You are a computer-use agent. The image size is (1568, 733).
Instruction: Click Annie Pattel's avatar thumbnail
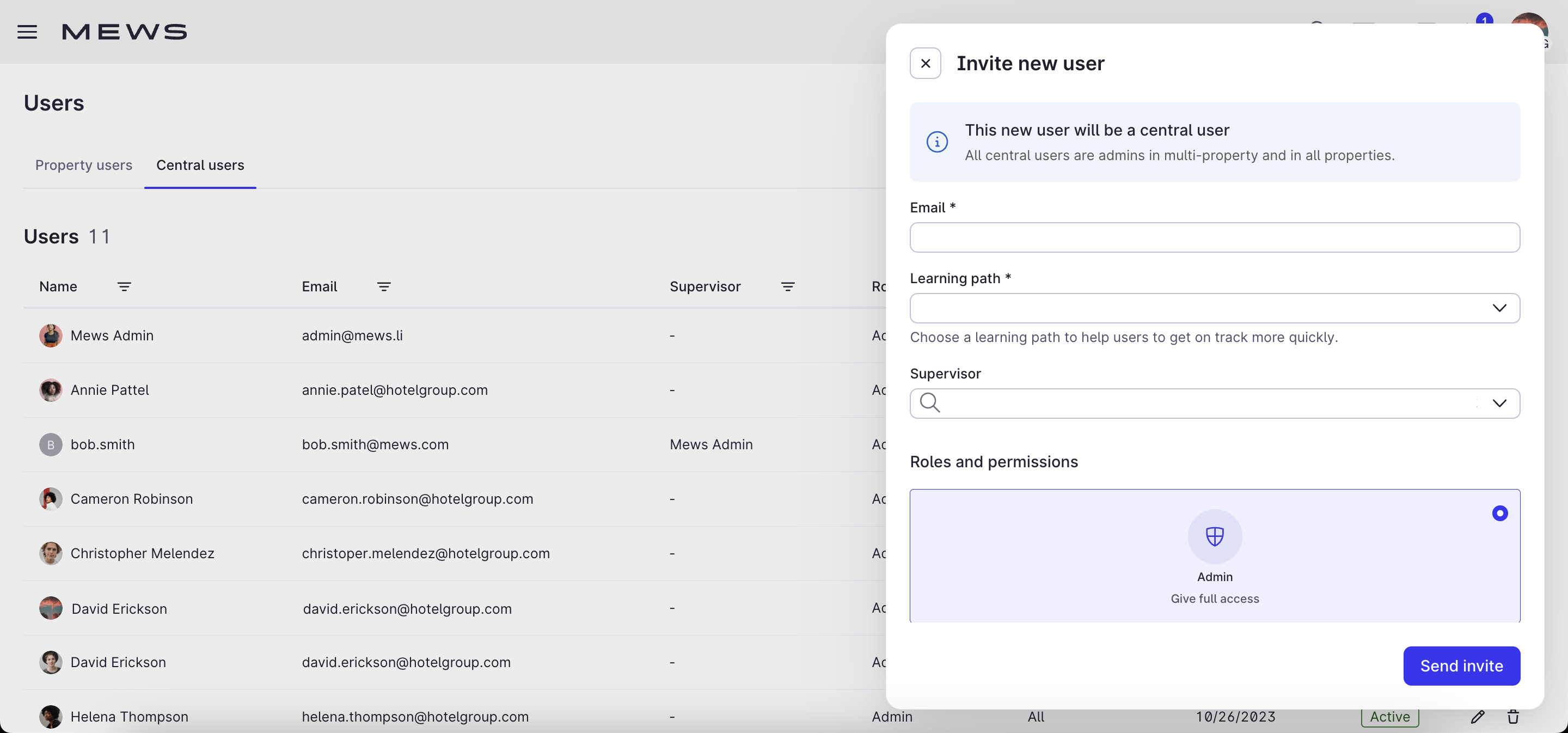coord(51,390)
